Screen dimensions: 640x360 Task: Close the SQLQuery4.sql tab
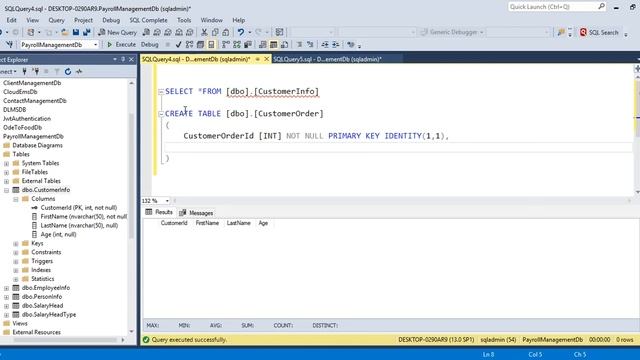click(266, 59)
